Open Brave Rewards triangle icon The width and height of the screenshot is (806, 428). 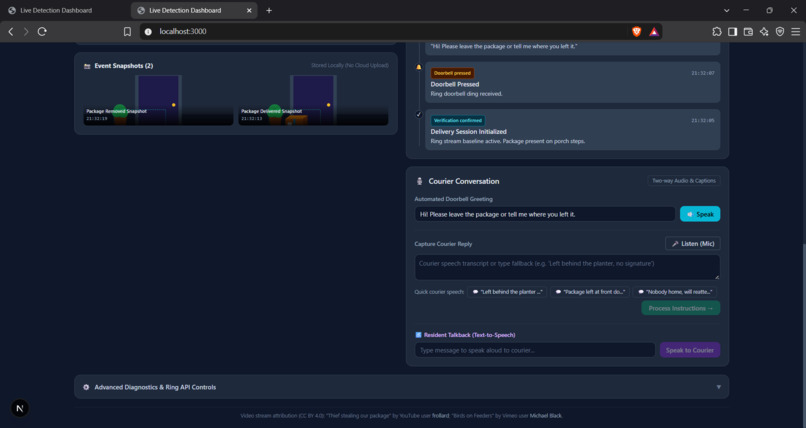pyautogui.click(x=653, y=31)
